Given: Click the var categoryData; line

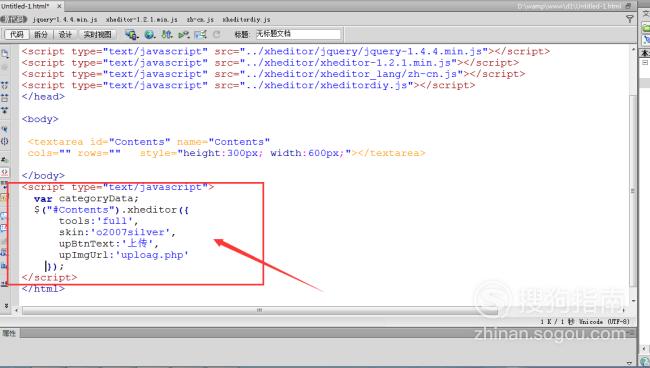Looking at the screenshot, I should pos(86,199).
